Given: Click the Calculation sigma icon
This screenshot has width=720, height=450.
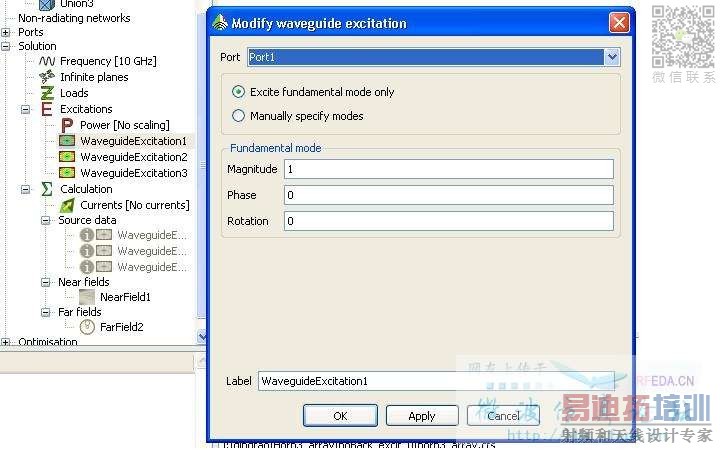Looking at the screenshot, I should coord(47,189).
